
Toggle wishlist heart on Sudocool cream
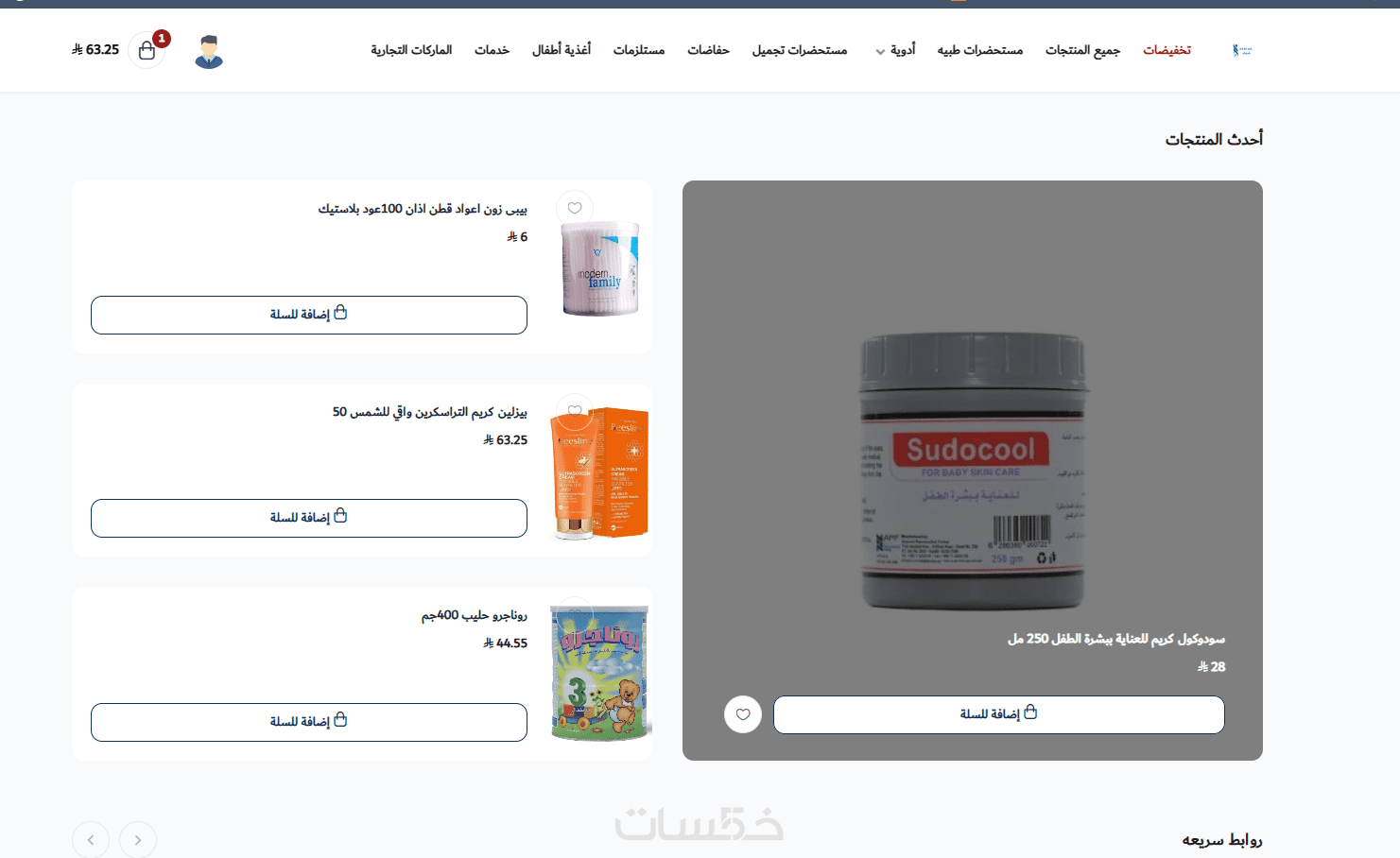point(743,714)
